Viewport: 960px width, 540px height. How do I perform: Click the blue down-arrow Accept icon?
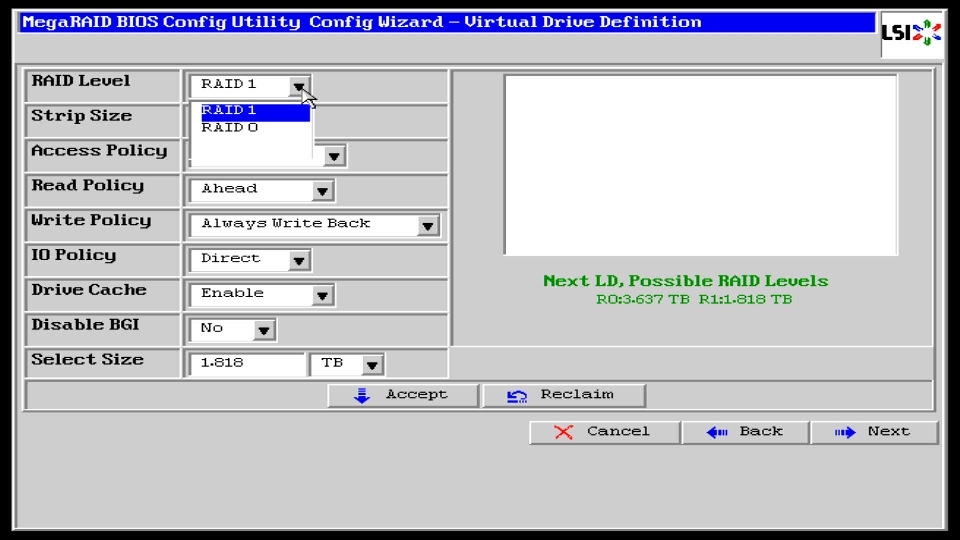[x=362, y=396]
